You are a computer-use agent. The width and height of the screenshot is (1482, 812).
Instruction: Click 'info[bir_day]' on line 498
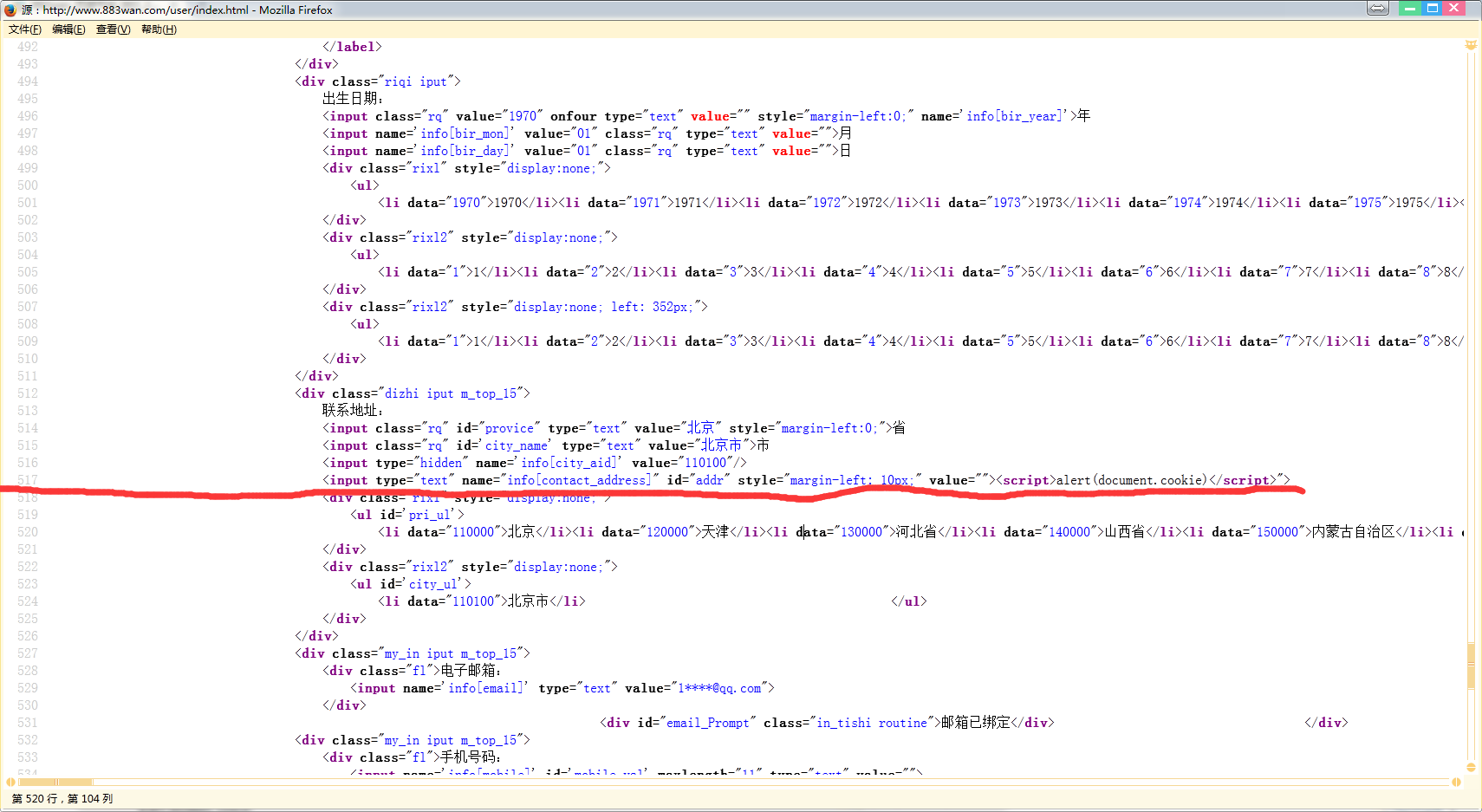pos(465,151)
